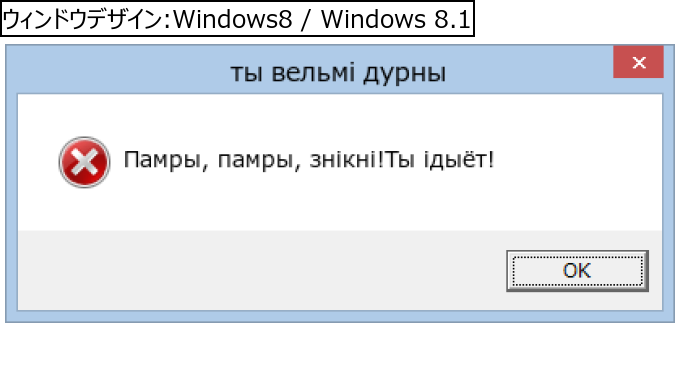The image size is (680, 368).
Task: Click the gray footer area left of OK
Action: tap(260, 270)
